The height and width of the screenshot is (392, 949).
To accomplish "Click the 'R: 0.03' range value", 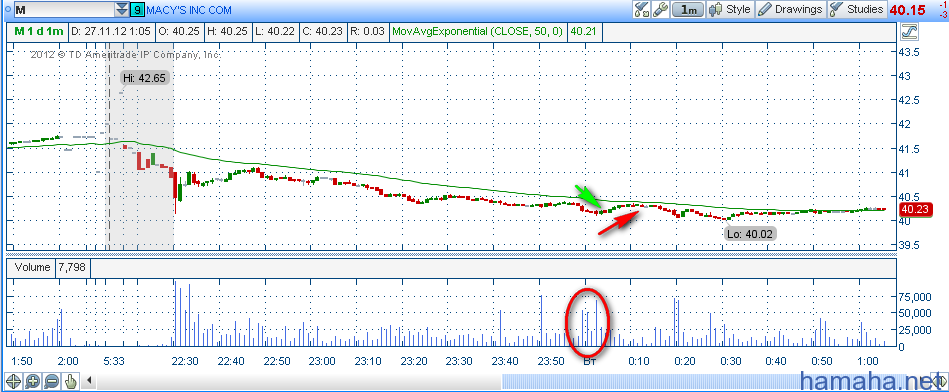I will pos(367,31).
